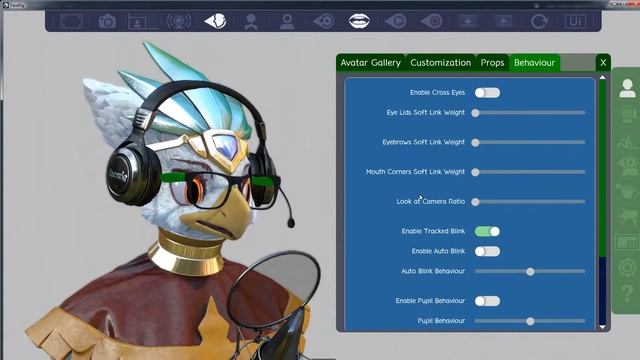This screenshot has height=360, width=640.
Task: Open help question mark in green sidebar
Action: pos(627,294)
